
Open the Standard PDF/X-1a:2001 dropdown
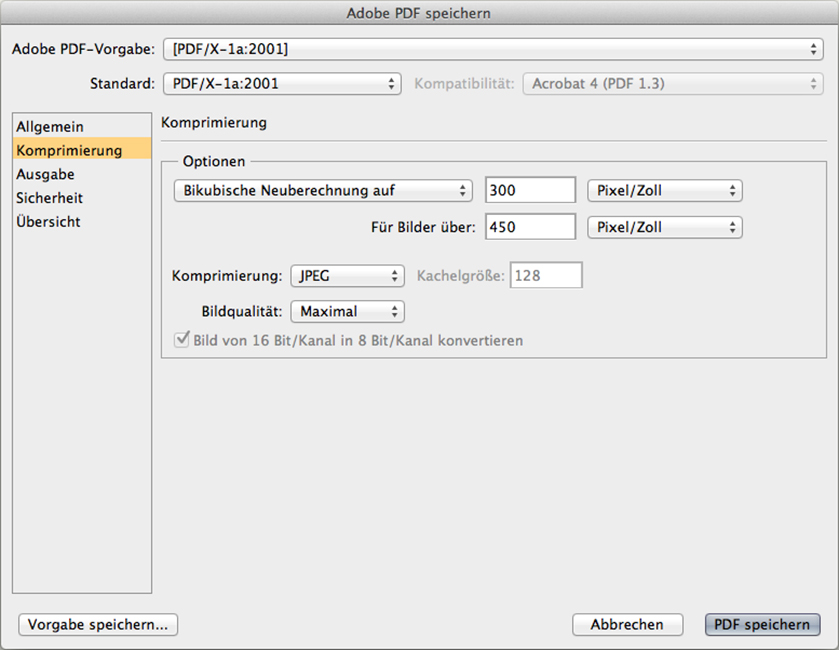pyautogui.click(x=282, y=83)
